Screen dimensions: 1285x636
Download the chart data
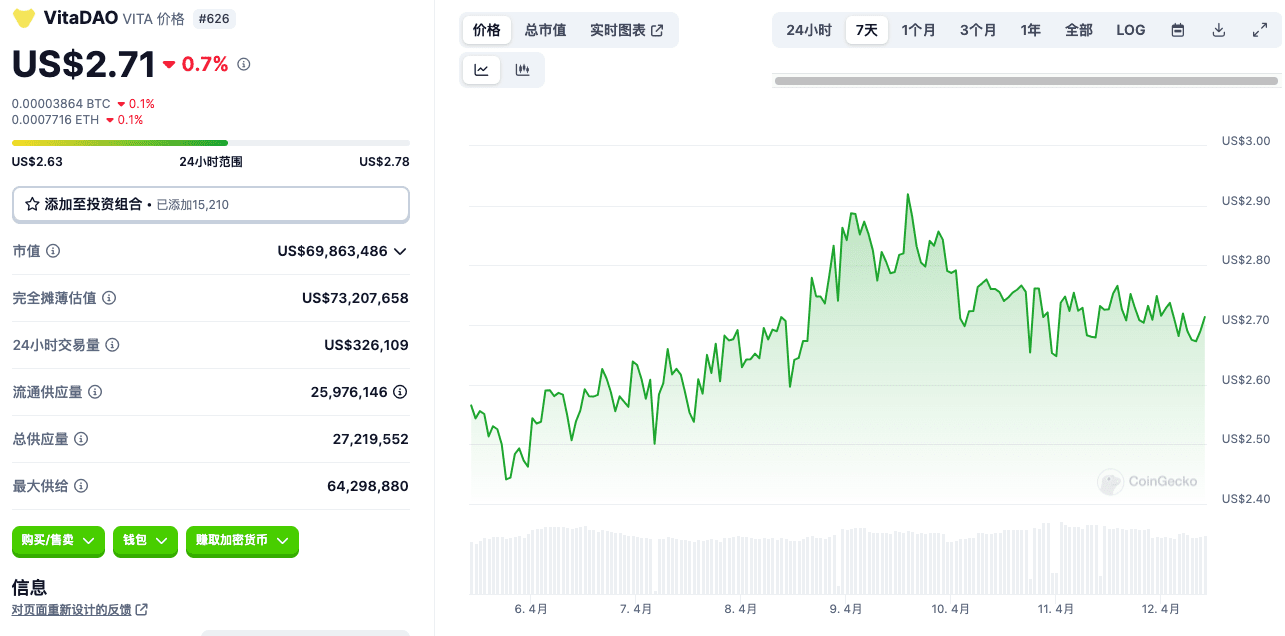click(1218, 30)
